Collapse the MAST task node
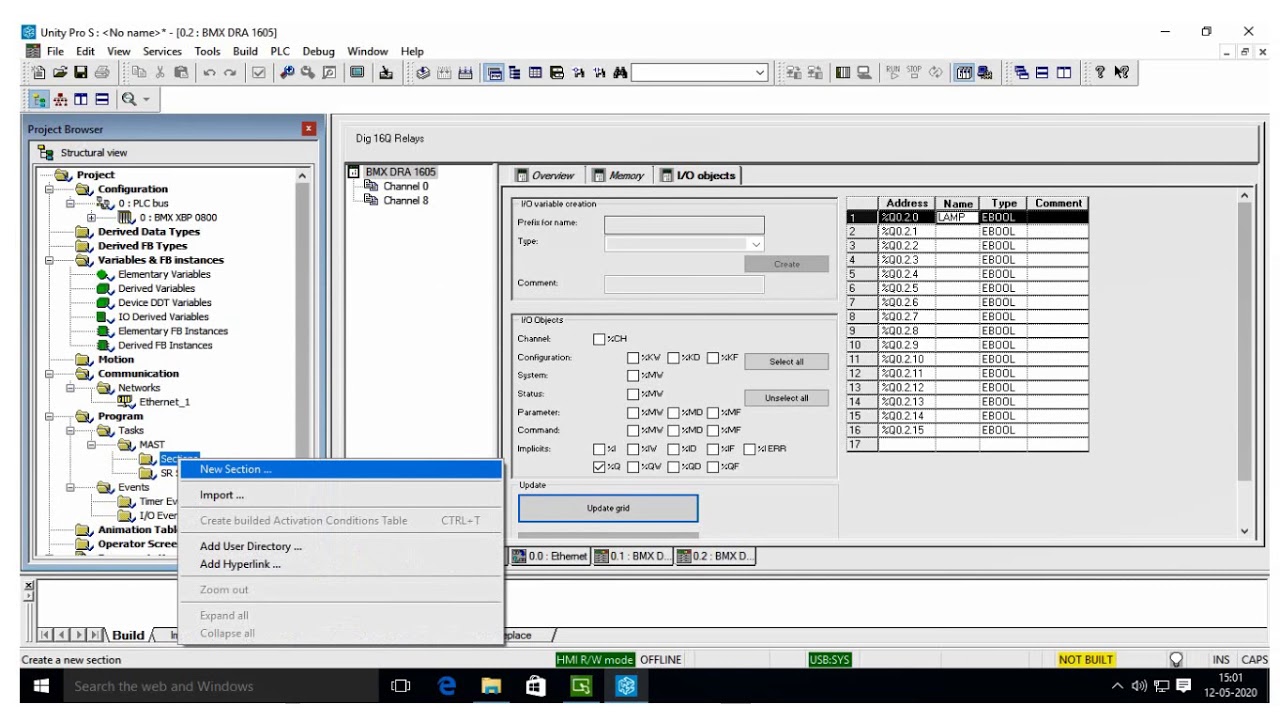1280x720 pixels. click(93, 445)
